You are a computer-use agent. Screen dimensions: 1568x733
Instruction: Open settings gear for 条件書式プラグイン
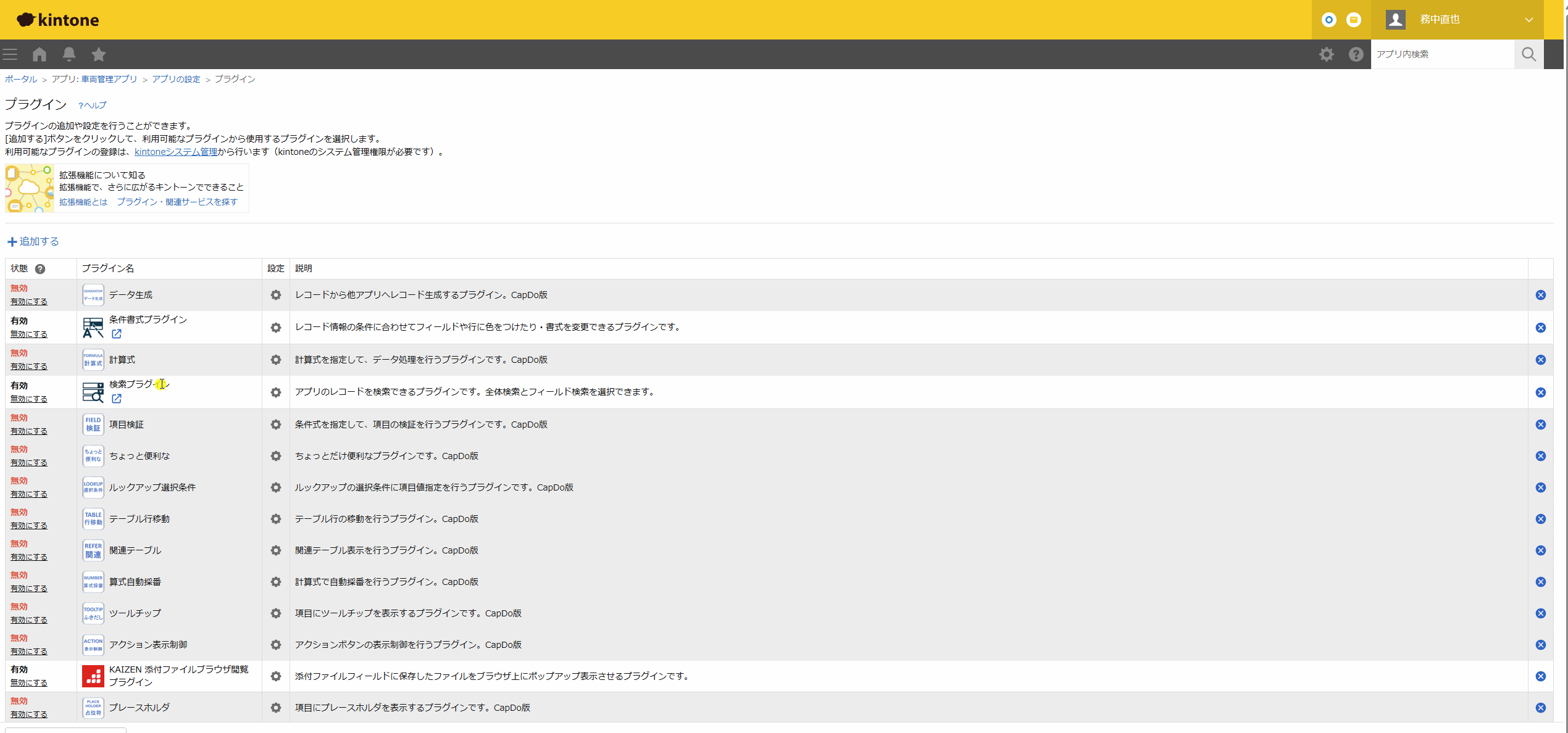click(x=276, y=328)
